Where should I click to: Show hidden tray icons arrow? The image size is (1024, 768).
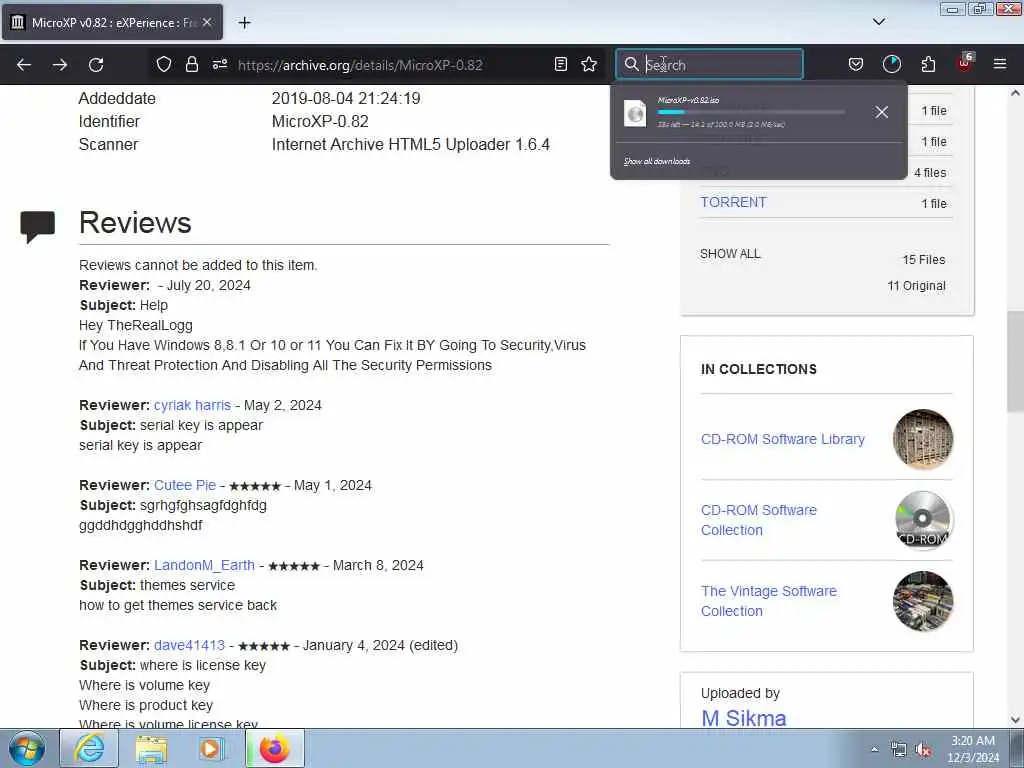coord(874,749)
